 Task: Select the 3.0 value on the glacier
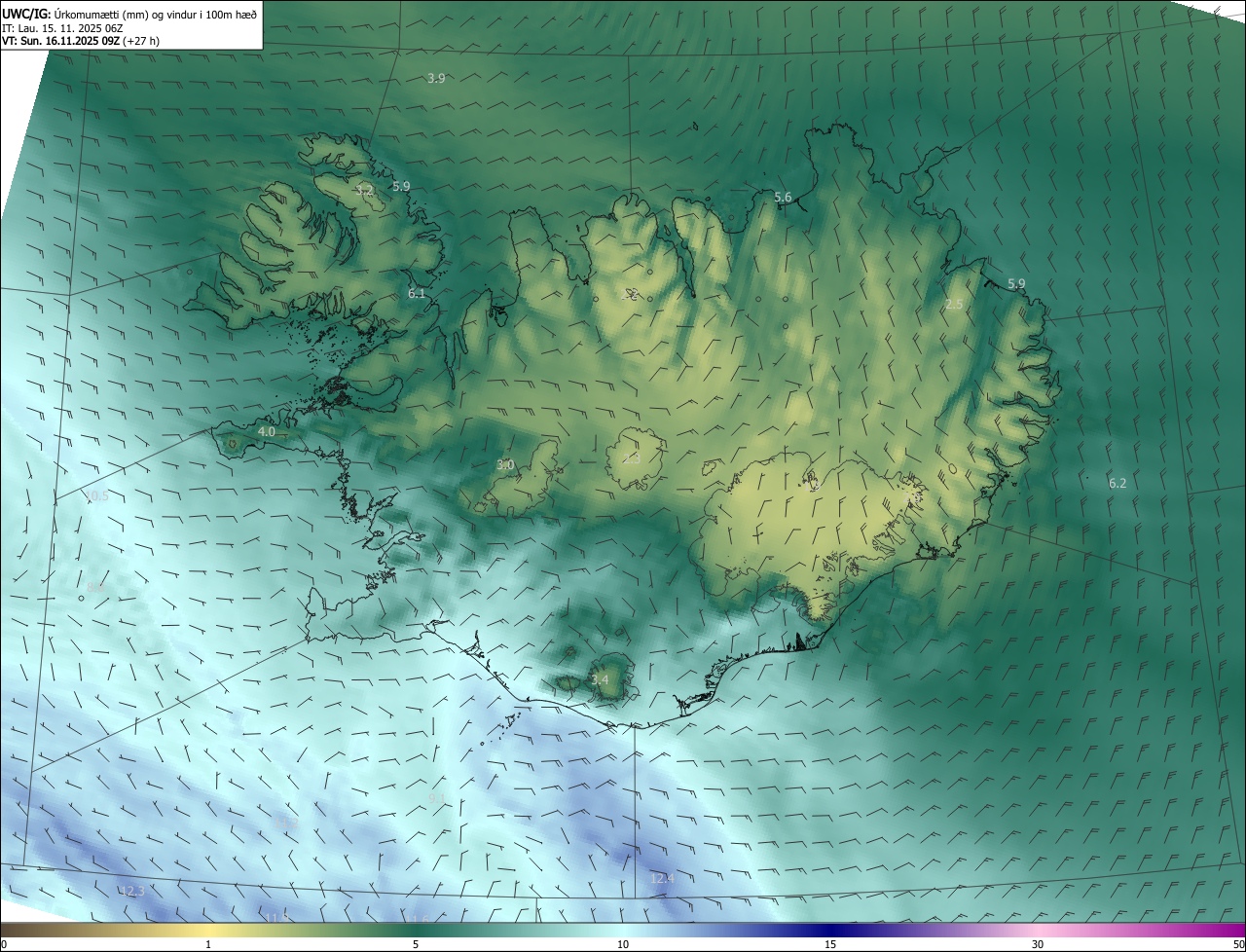(x=505, y=465)
